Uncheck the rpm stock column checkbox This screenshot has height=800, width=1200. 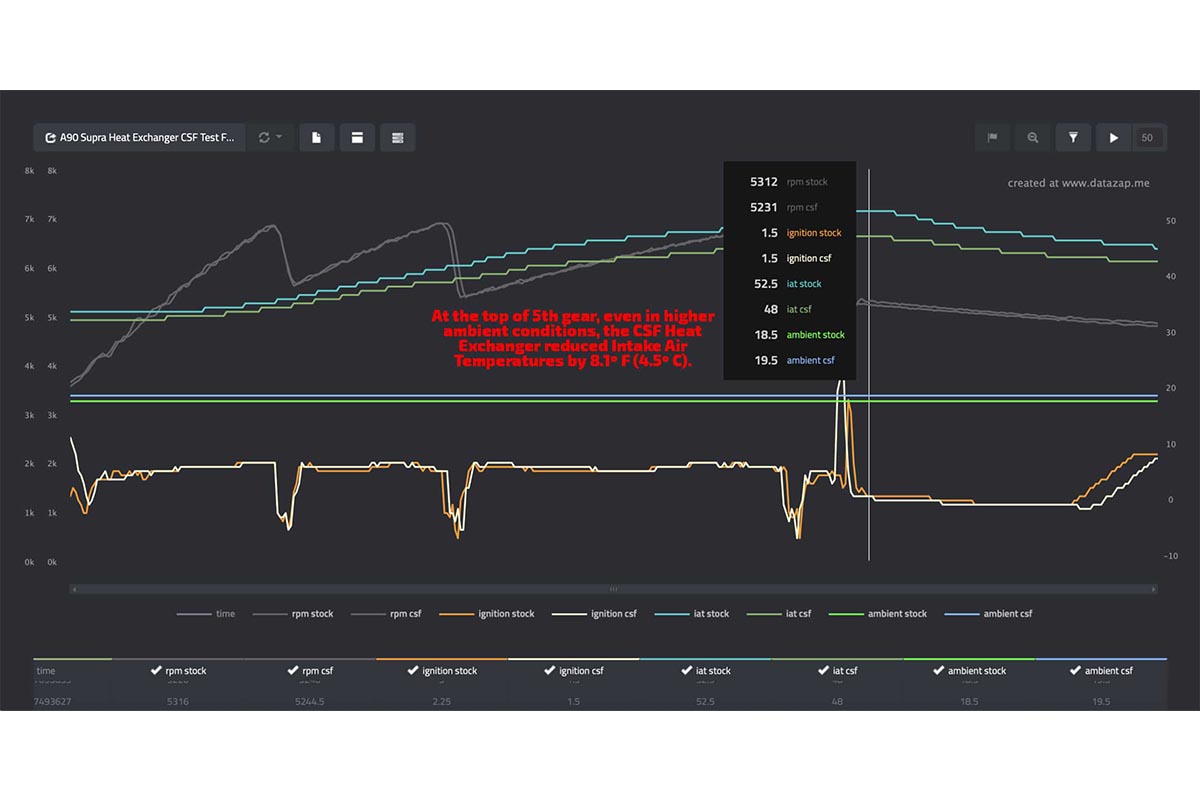tap(156, 671)
